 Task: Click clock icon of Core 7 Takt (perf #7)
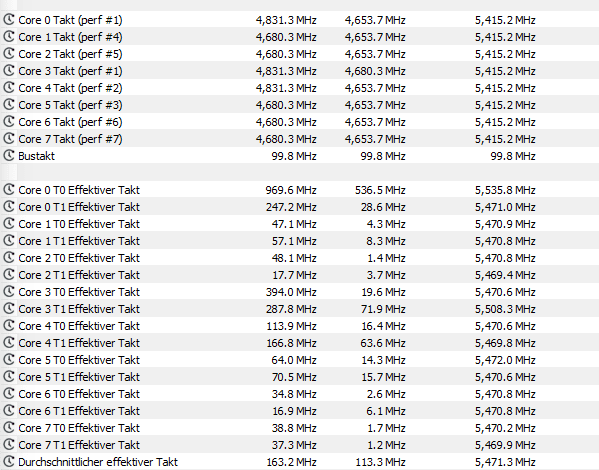click(9, 139)
